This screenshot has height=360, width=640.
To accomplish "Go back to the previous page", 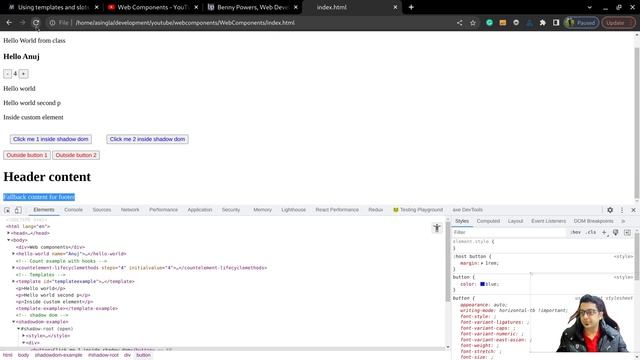I will (x=9, y=23).
